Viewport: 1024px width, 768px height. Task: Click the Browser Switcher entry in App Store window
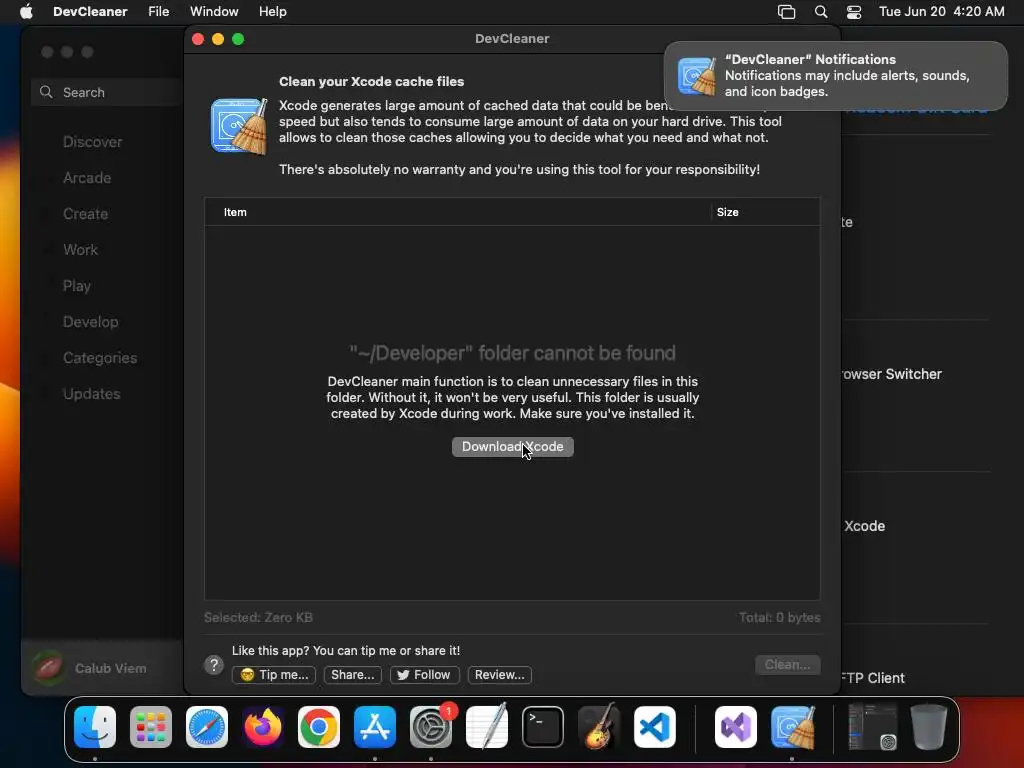tap(891, 374)
